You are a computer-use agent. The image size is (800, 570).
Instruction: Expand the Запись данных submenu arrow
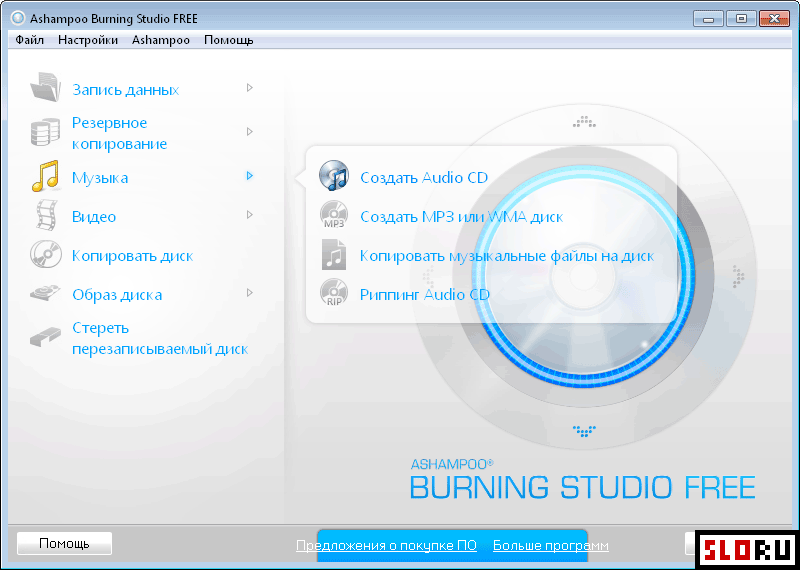(x=249, y=88)
